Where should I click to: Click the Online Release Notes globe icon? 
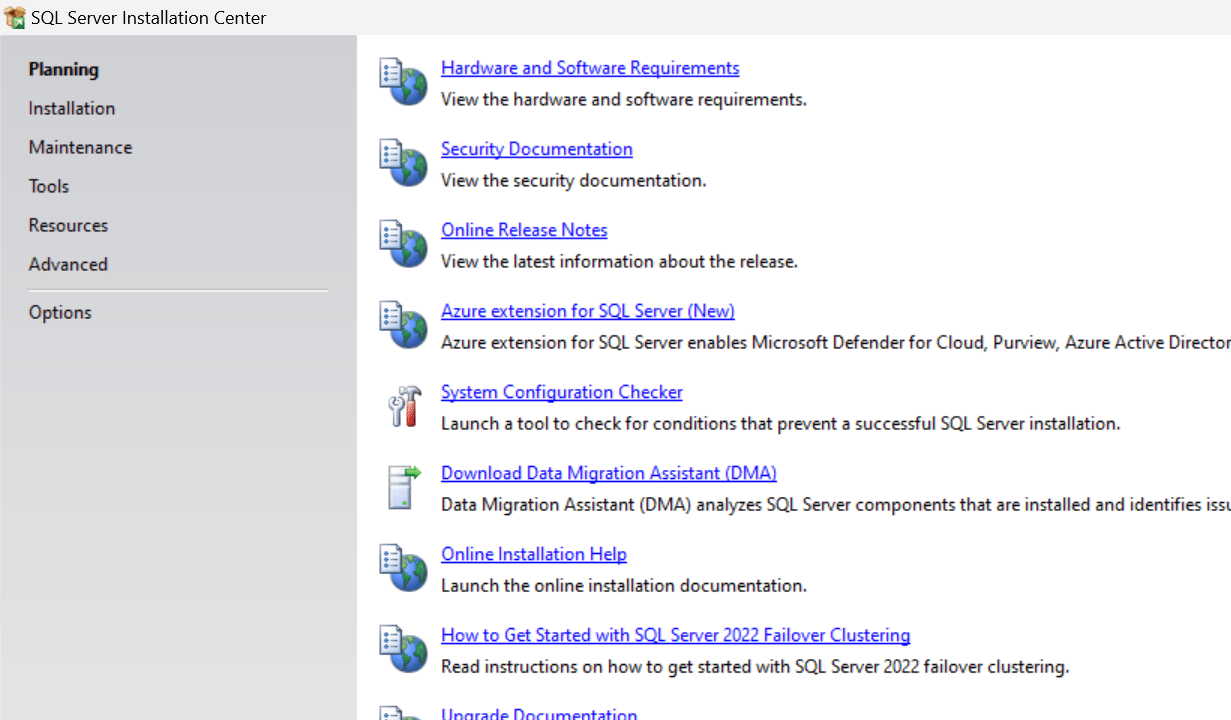404,244
